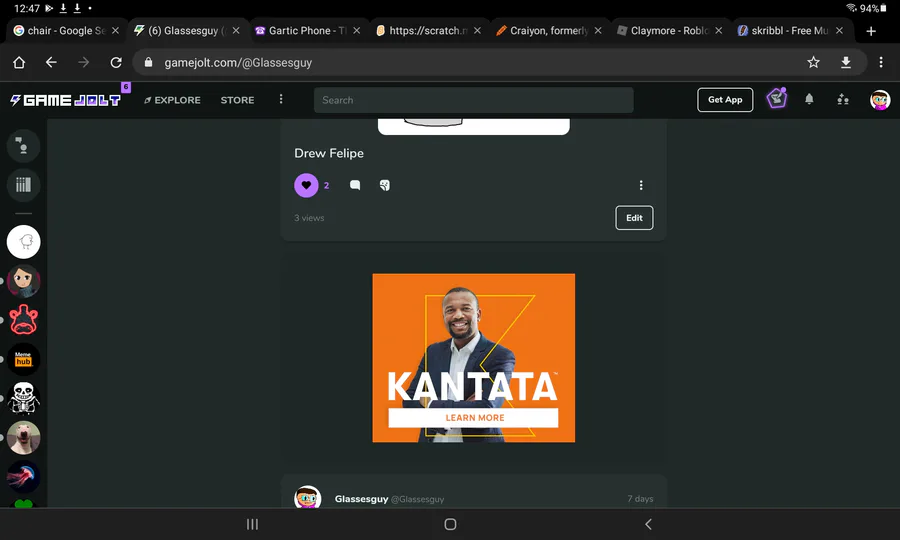Open the Store page
This screenshot has width=900, height=540.
pos(237,100)
